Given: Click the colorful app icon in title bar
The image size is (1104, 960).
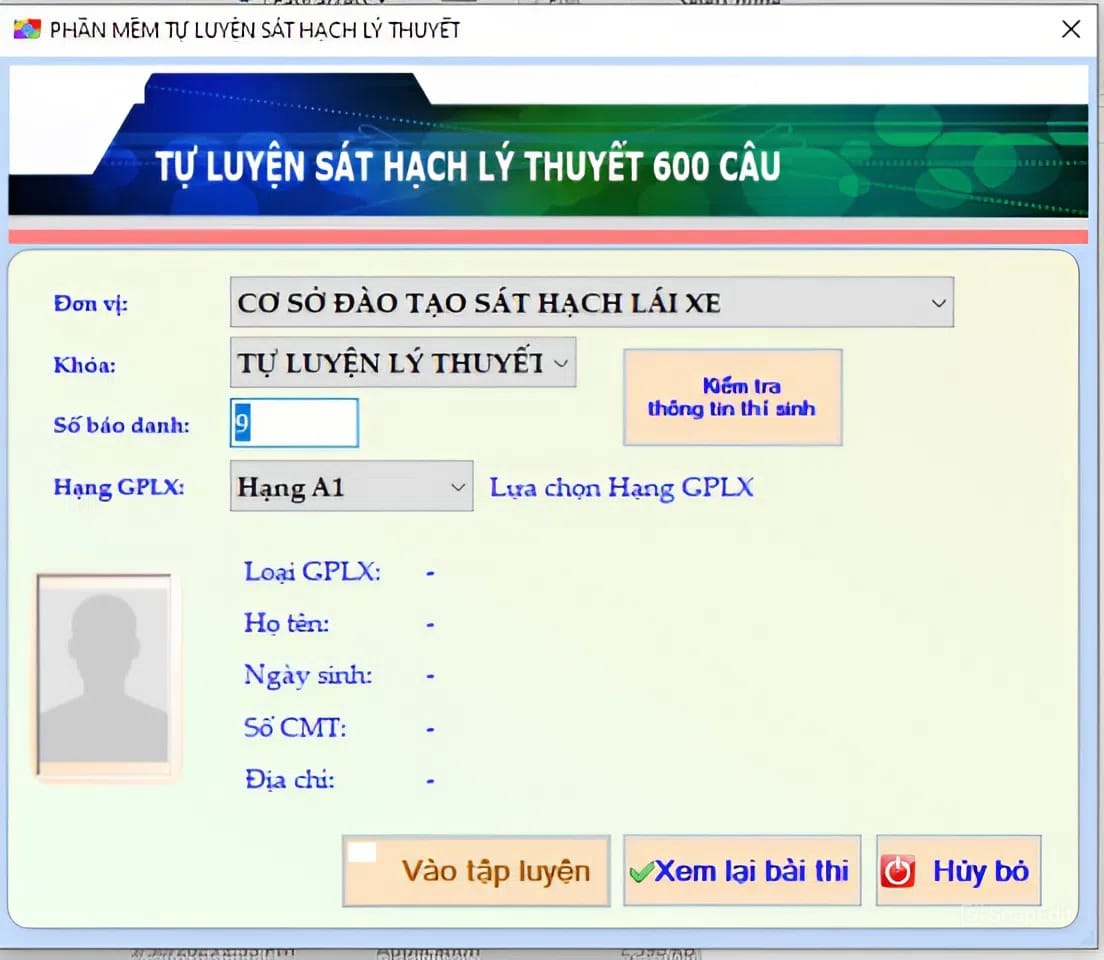Looking at the screenshot, I should point(26,29).
